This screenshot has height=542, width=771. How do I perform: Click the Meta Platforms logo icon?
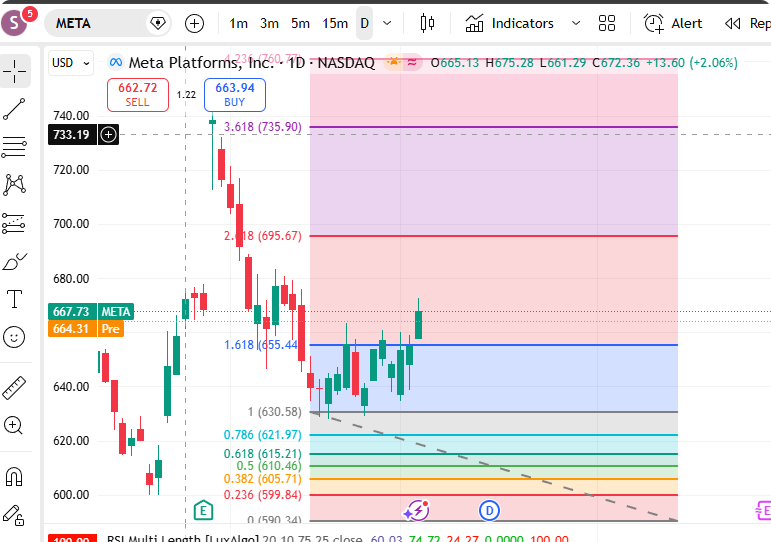click(116, 62)
